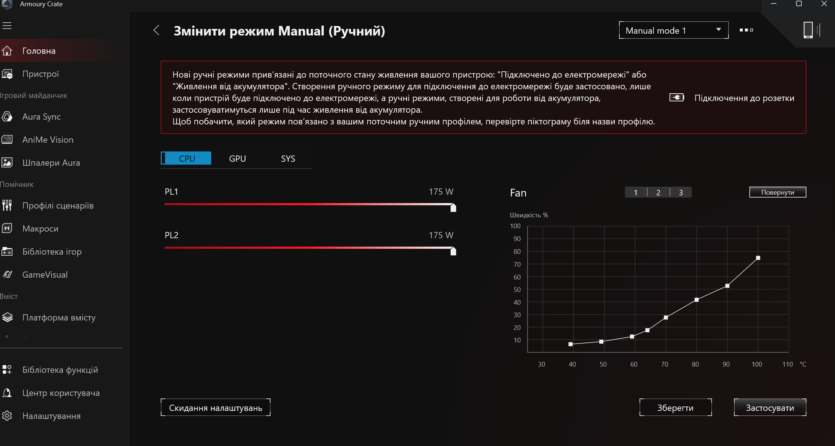Click the Повернути button

[x=777, y=192]
